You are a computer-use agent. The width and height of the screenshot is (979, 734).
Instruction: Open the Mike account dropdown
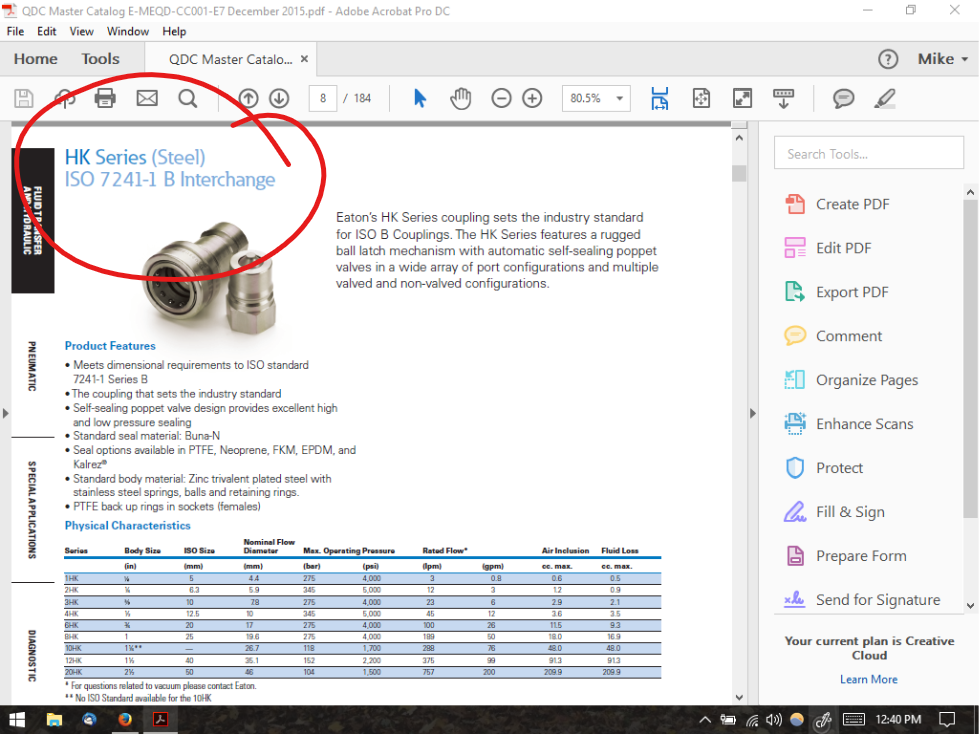point(943,59)
